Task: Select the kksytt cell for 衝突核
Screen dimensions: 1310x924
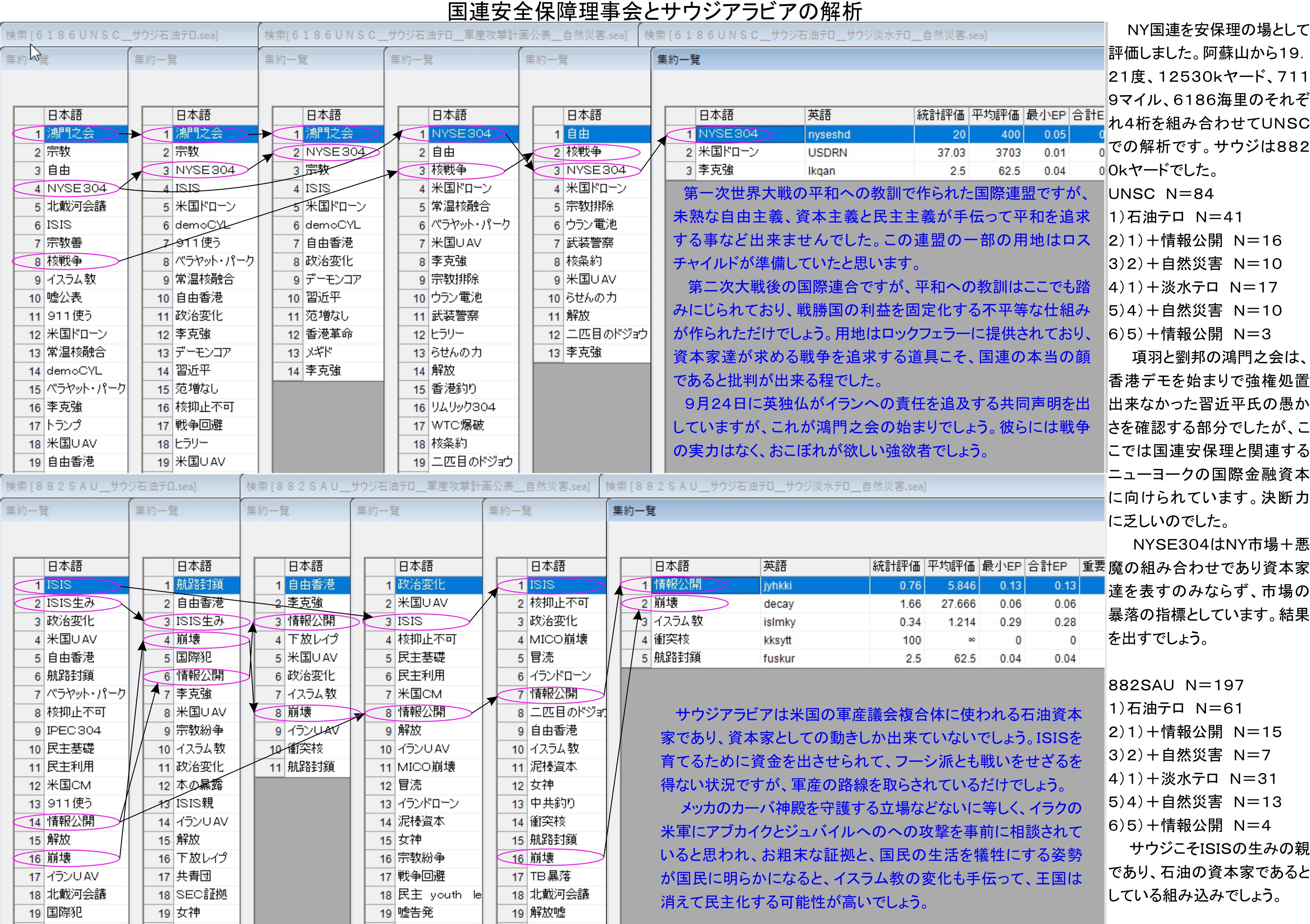Action: [776, 640]
